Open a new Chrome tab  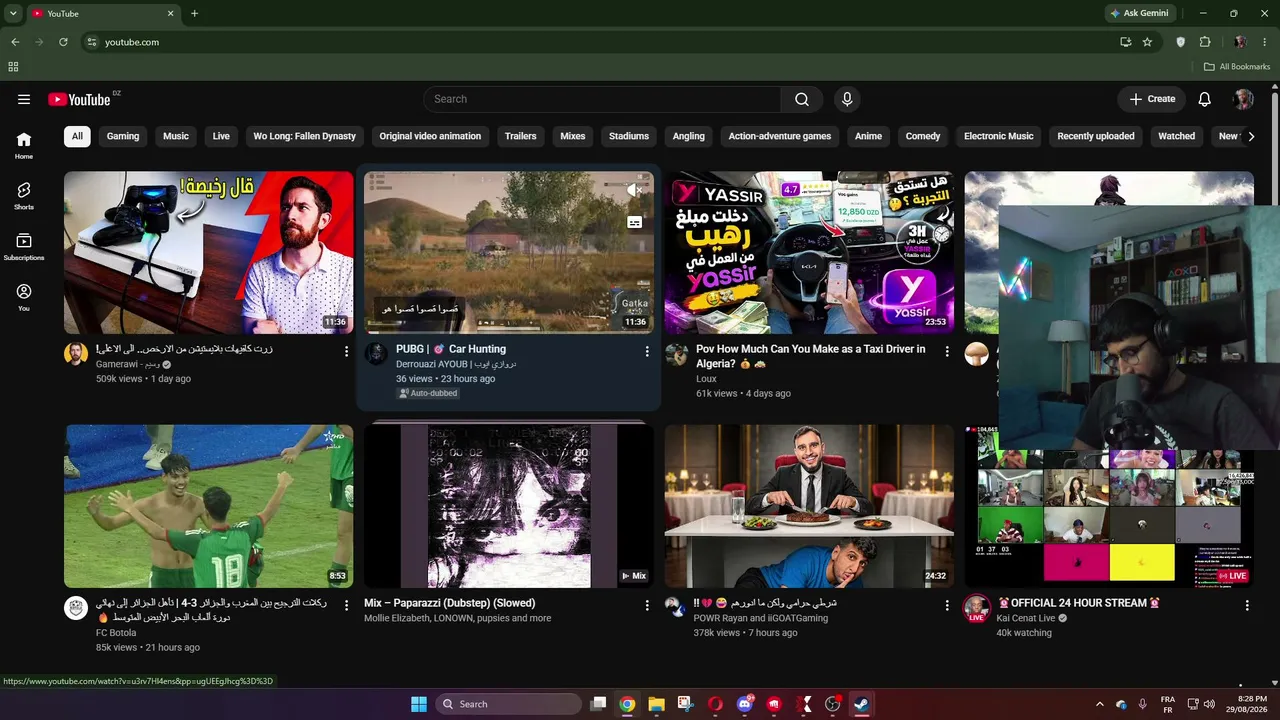pos(194,13)
